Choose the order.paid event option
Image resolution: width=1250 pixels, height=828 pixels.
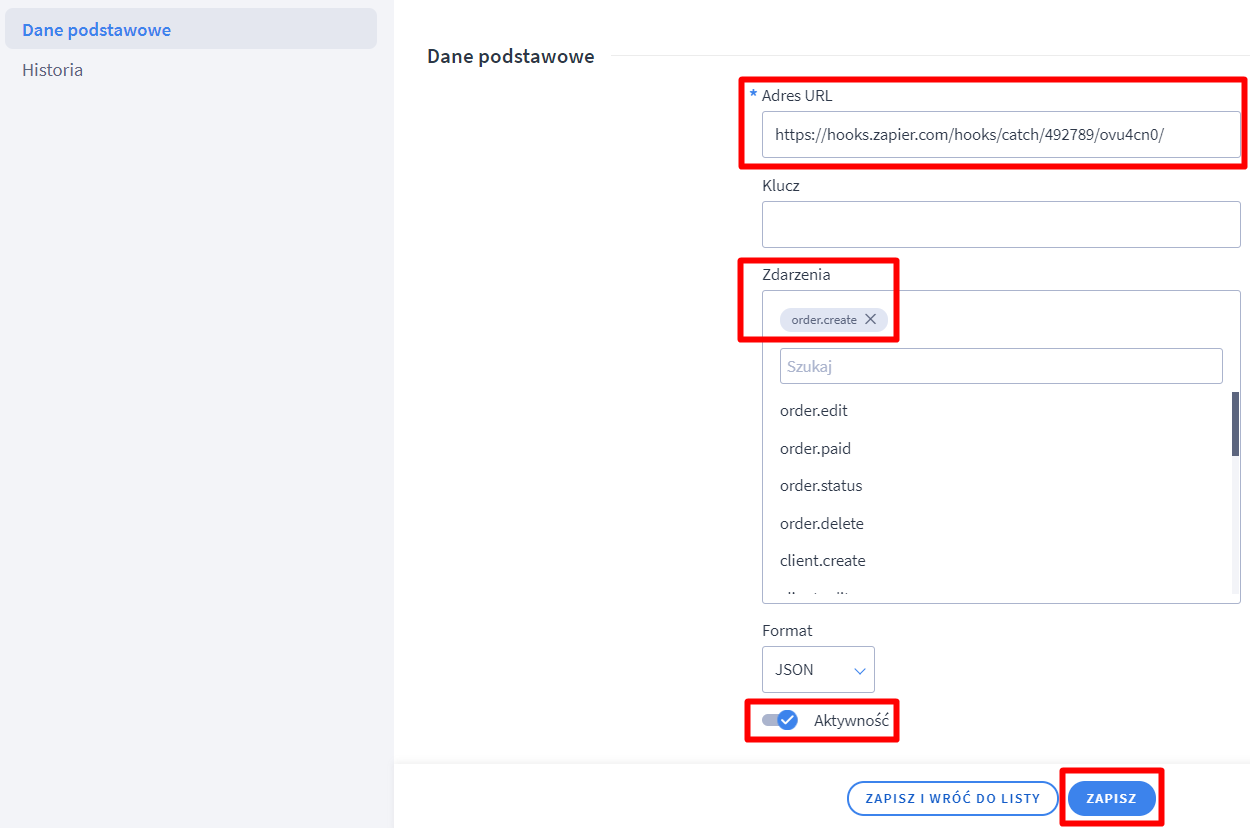pyautogui.click(x=816, y=449)
